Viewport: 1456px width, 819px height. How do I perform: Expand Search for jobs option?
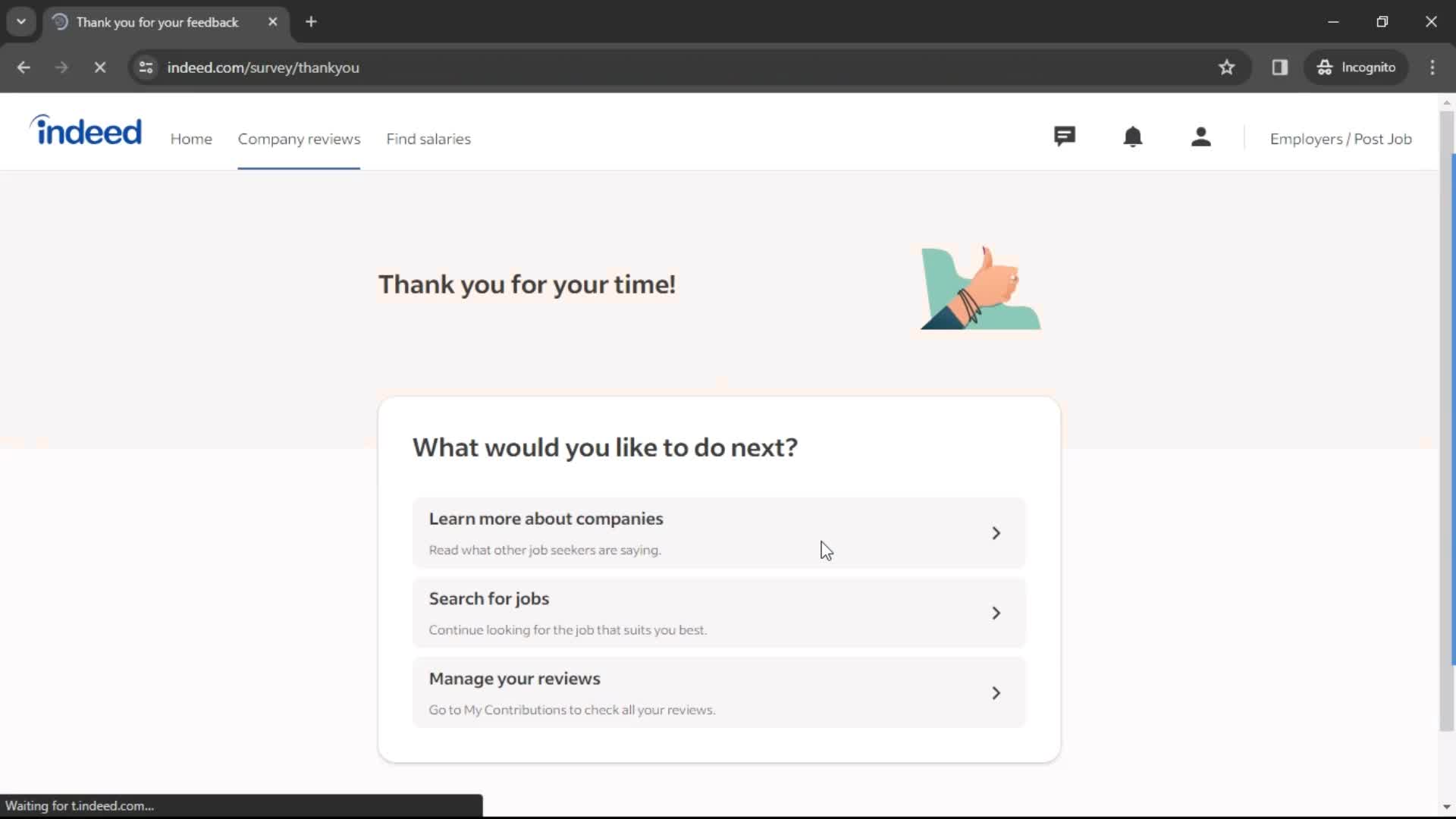(997, 612)
